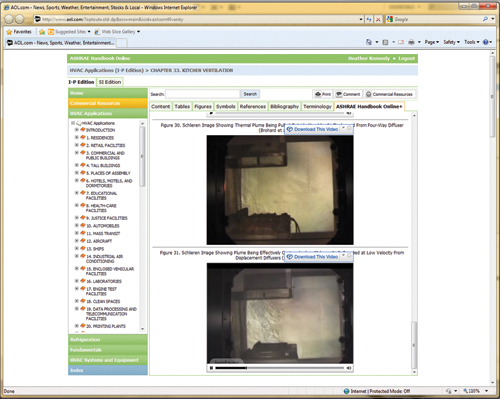The width and height of the screenshot is (500, 399).
Task: Open the zoom level 100% dropdown
Action: 486,391
